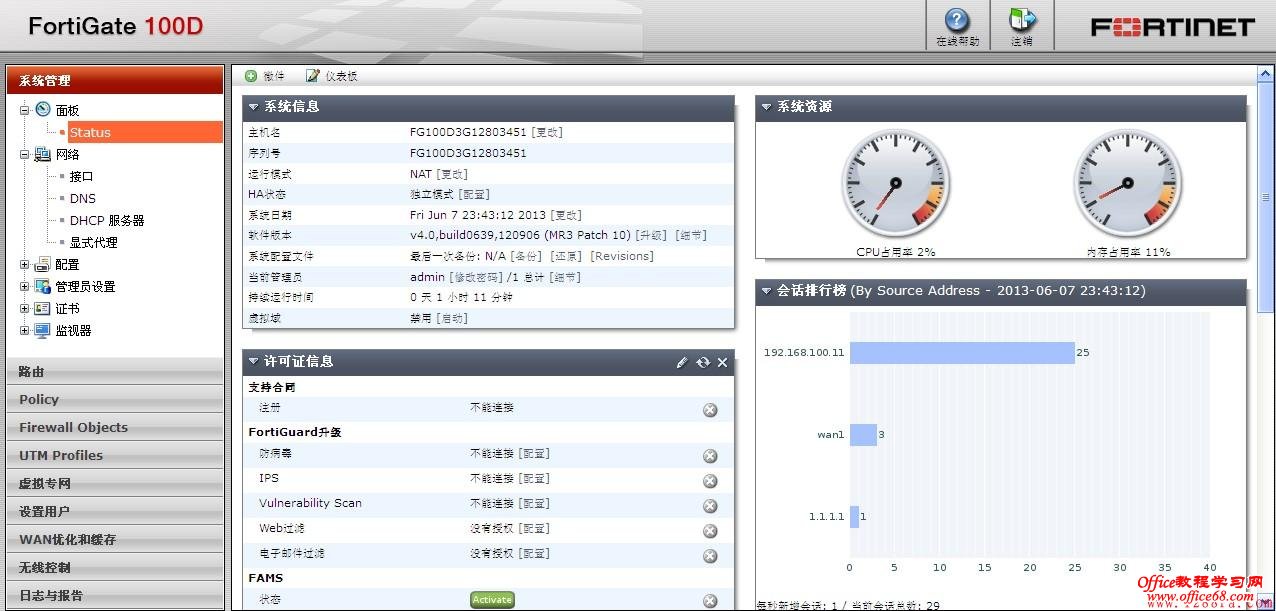
Task: Open the 日志与报告 menu section
Action: pyautogui.click(x=115, y=595)
